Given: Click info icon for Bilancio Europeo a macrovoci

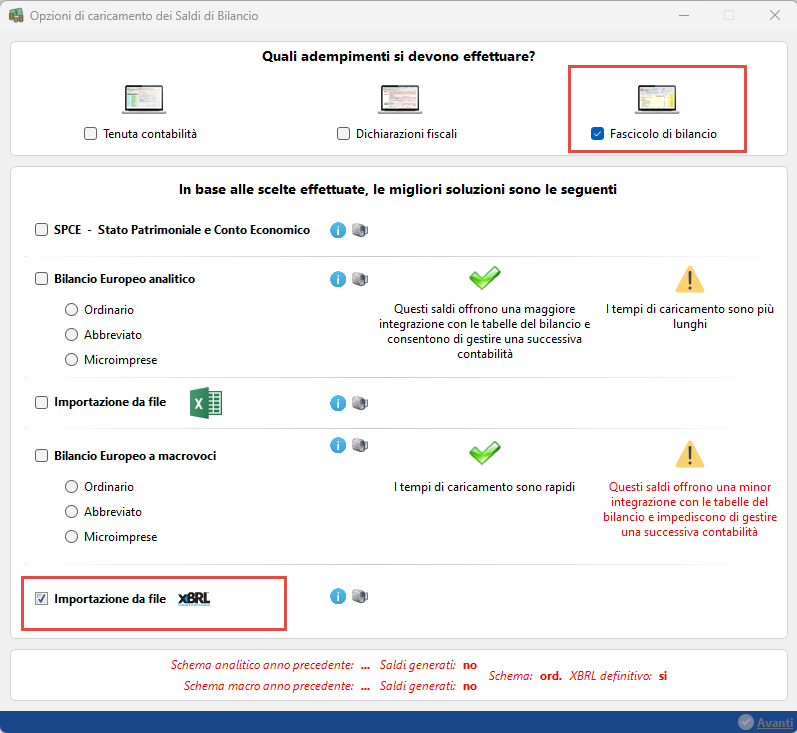Looking at the screenshot, I should click(x=338, y=445).
